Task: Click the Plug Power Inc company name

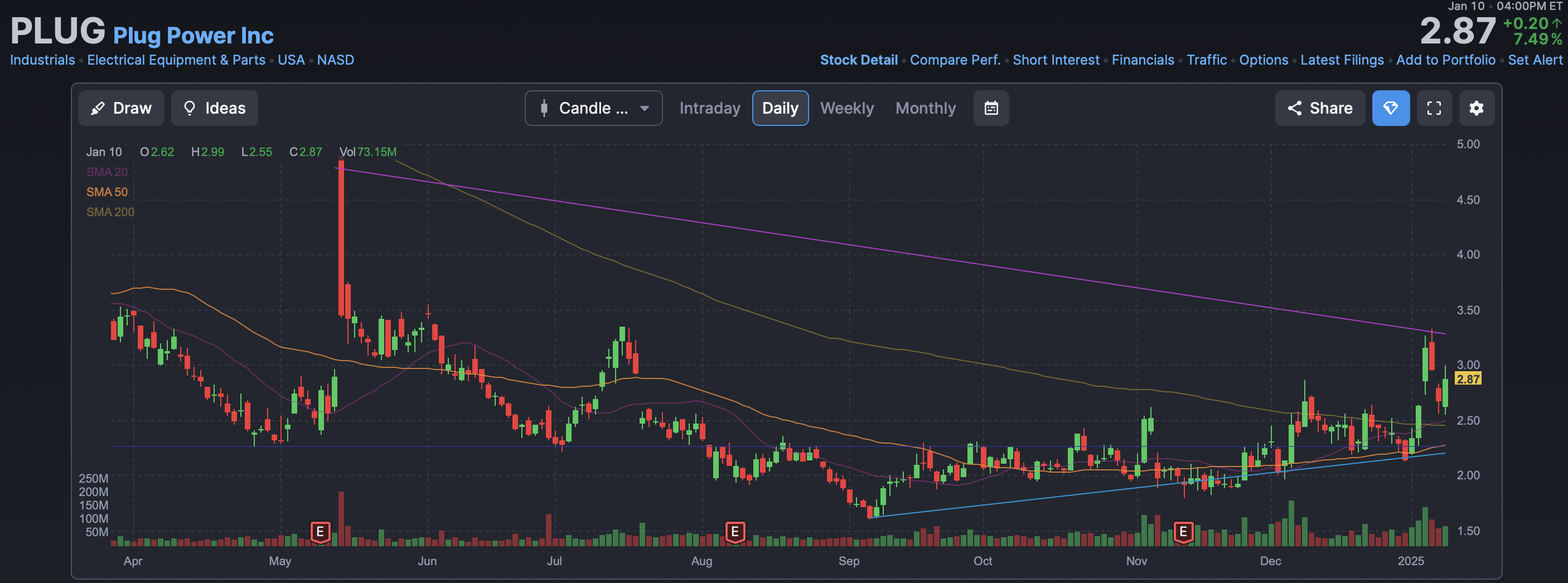Action: click(193, 36)
